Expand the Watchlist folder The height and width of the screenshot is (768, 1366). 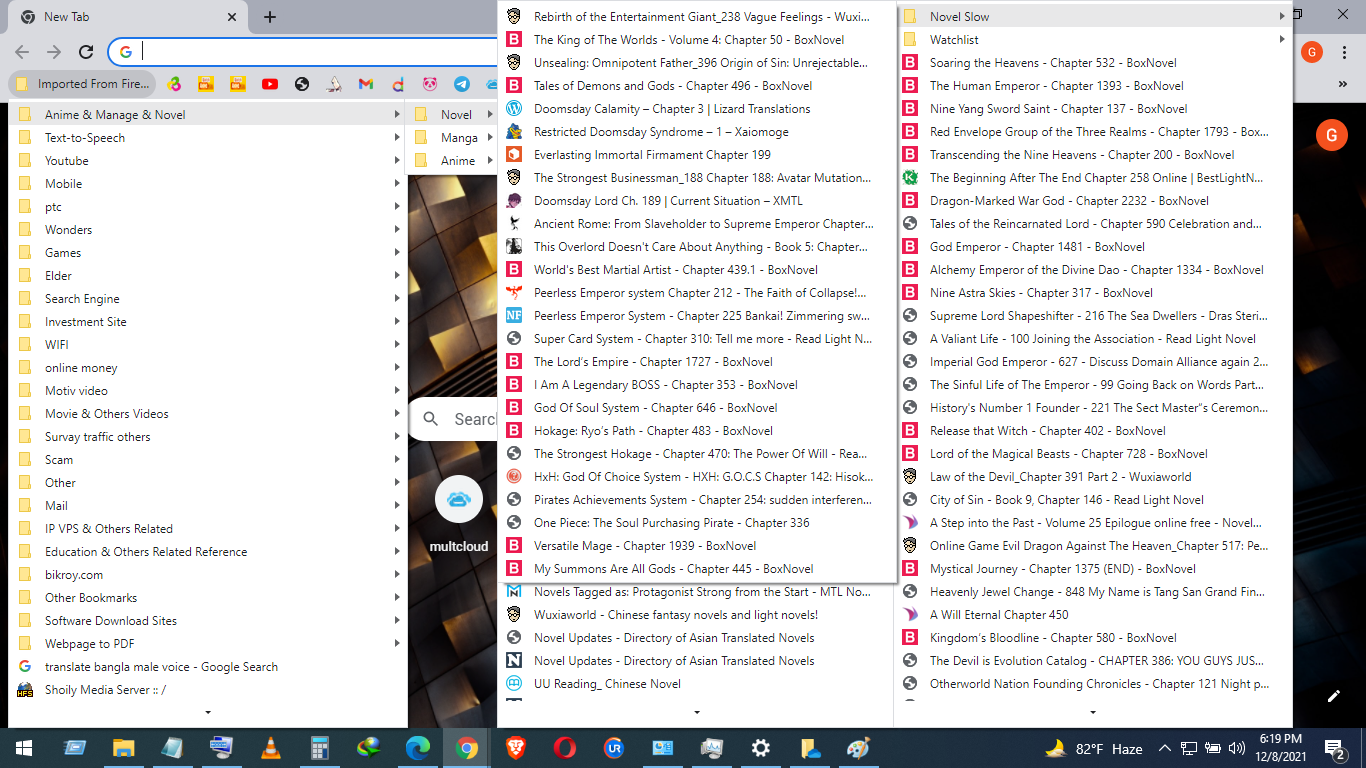click(x=1093, y=40)
